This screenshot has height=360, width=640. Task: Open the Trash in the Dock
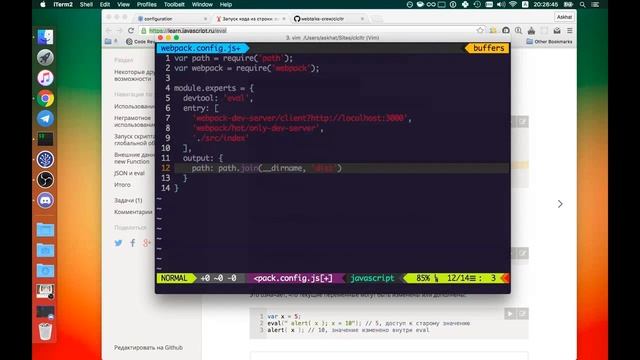45,331
